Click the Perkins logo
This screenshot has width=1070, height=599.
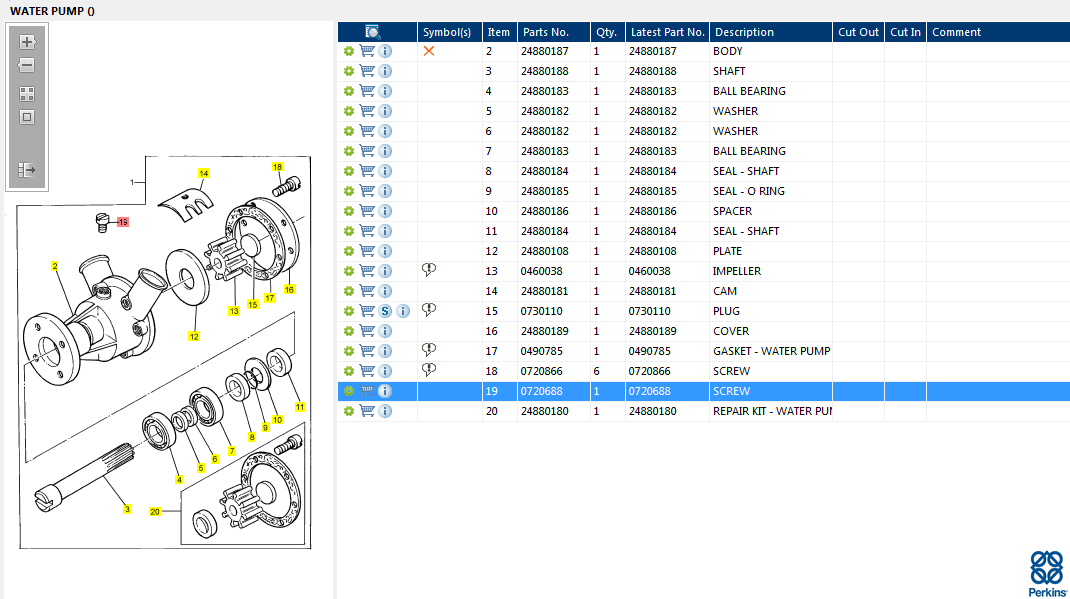coord(1046,572)
